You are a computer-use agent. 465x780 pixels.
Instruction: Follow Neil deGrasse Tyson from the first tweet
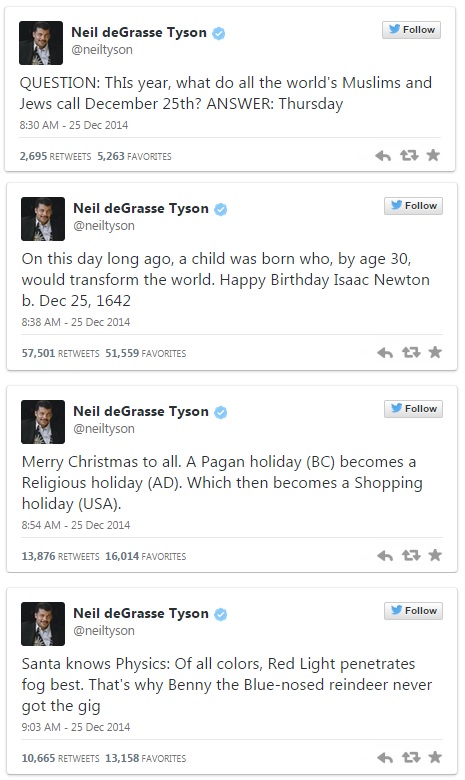click(x=411, y=30)
